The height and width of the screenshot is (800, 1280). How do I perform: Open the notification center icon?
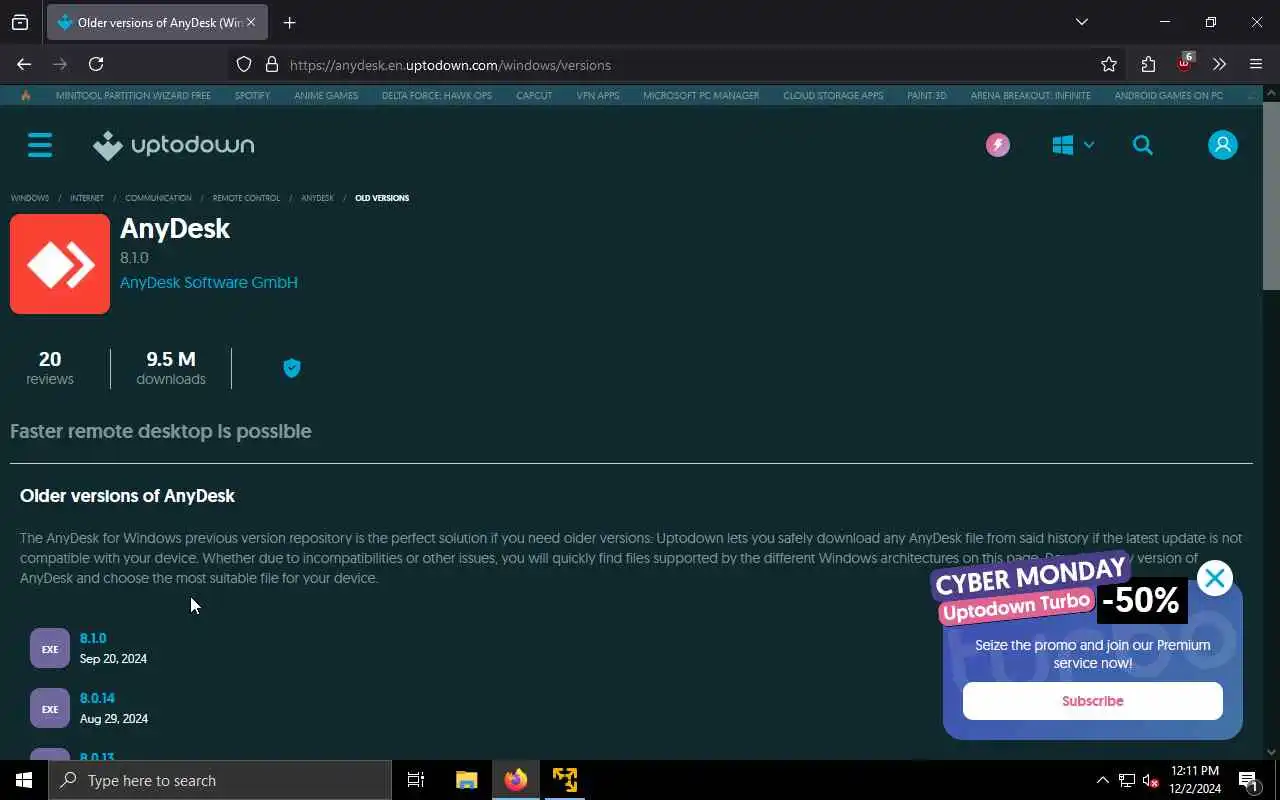[x=1248, y=780]
